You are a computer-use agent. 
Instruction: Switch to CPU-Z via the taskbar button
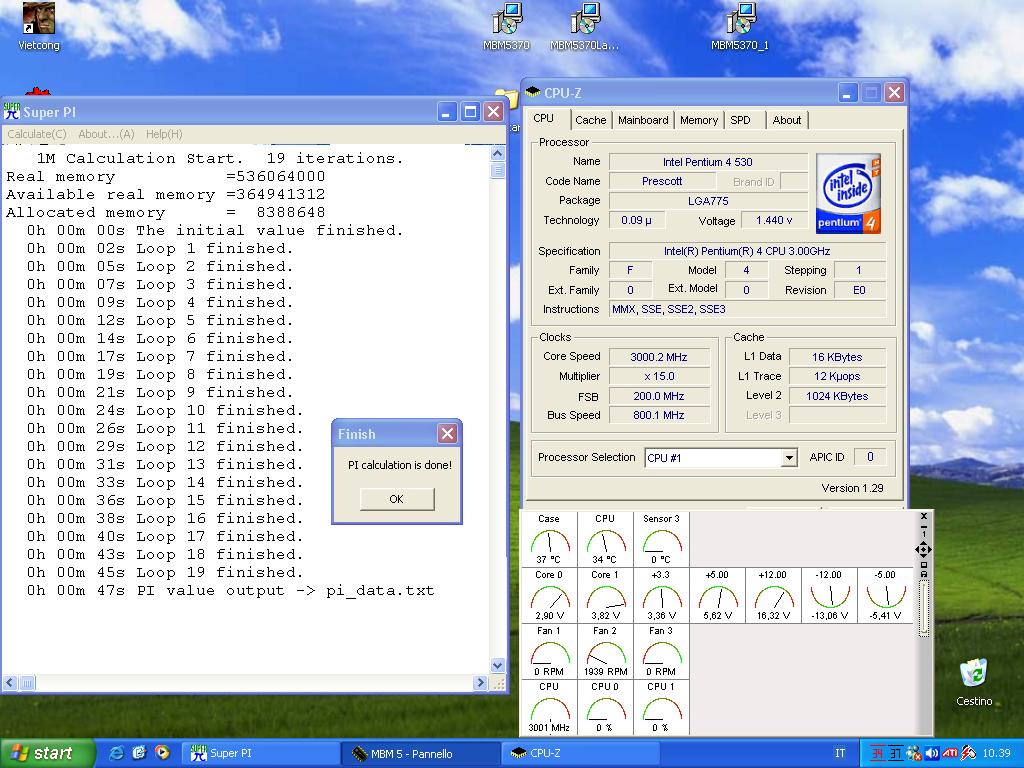[x=581, y=753]
